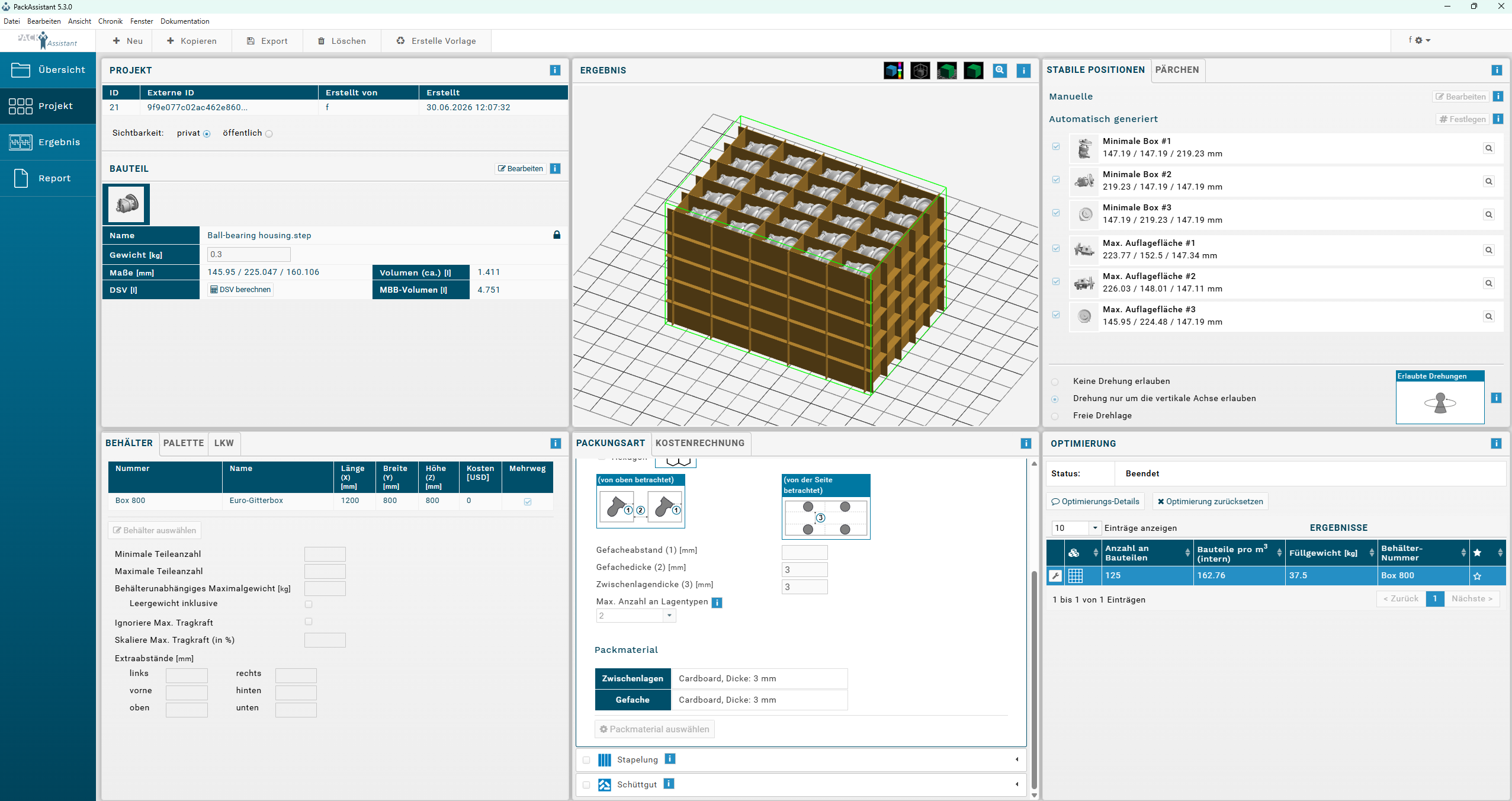Click the Neu toolbar button
Viewport: 1512px width, 801px height.
(127, 41)
